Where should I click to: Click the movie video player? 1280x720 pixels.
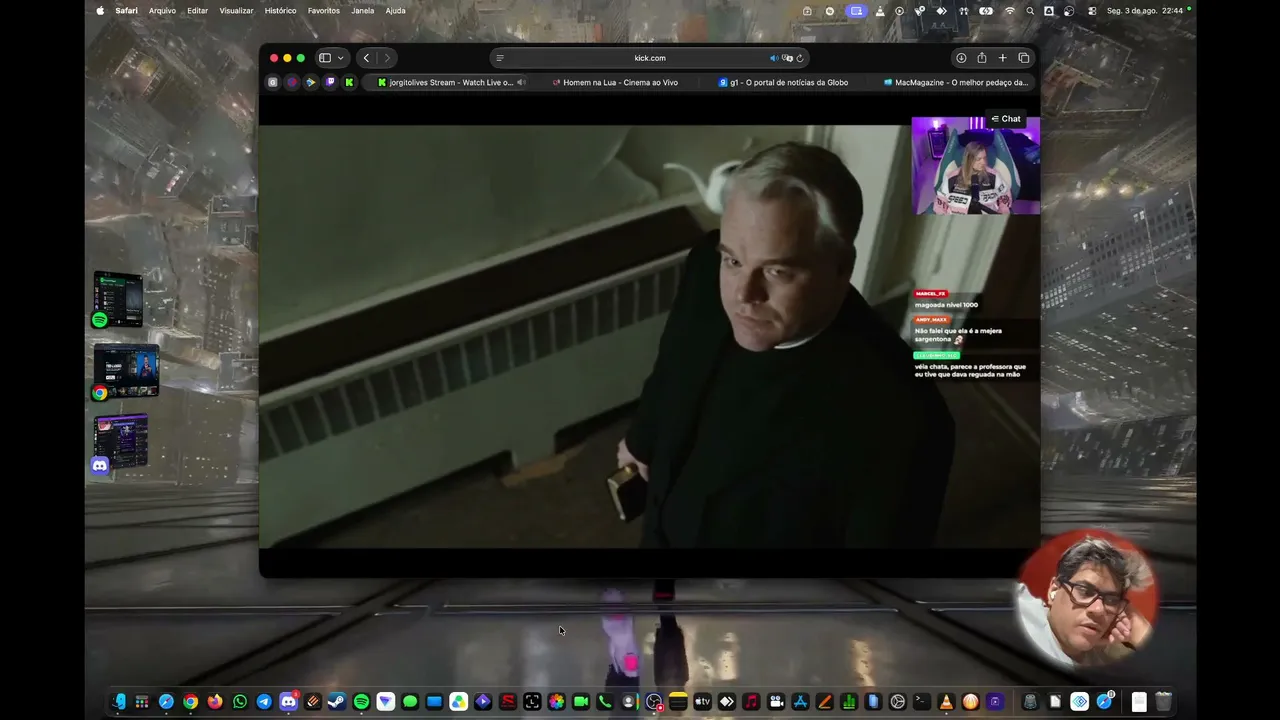585,336
